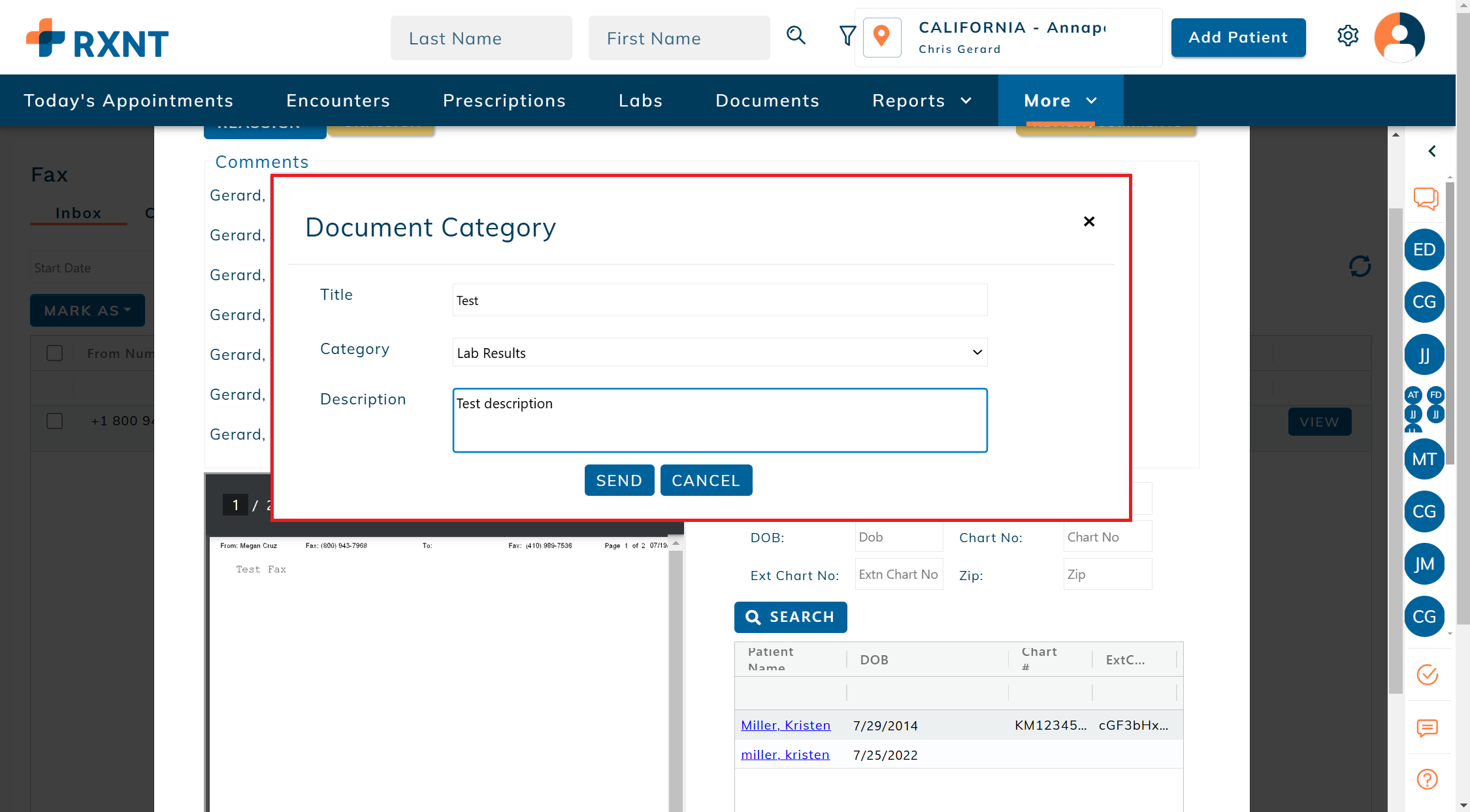Go to Today's Appointments
Viewport: 1470px width, 812px height.
(x=128, y=101)
